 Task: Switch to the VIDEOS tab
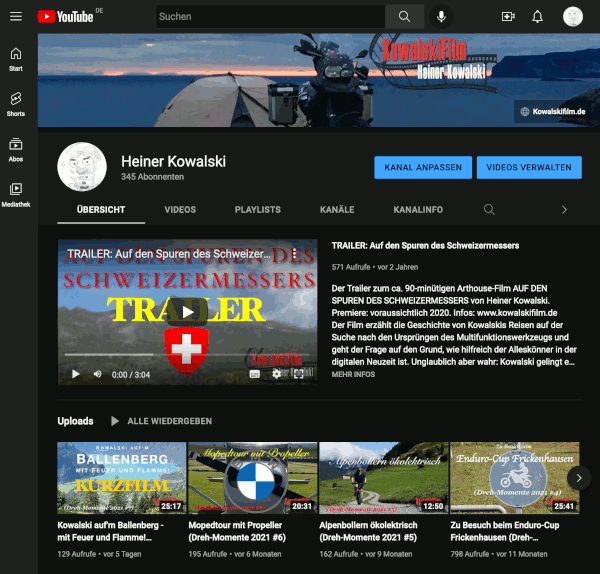[180, 210]
